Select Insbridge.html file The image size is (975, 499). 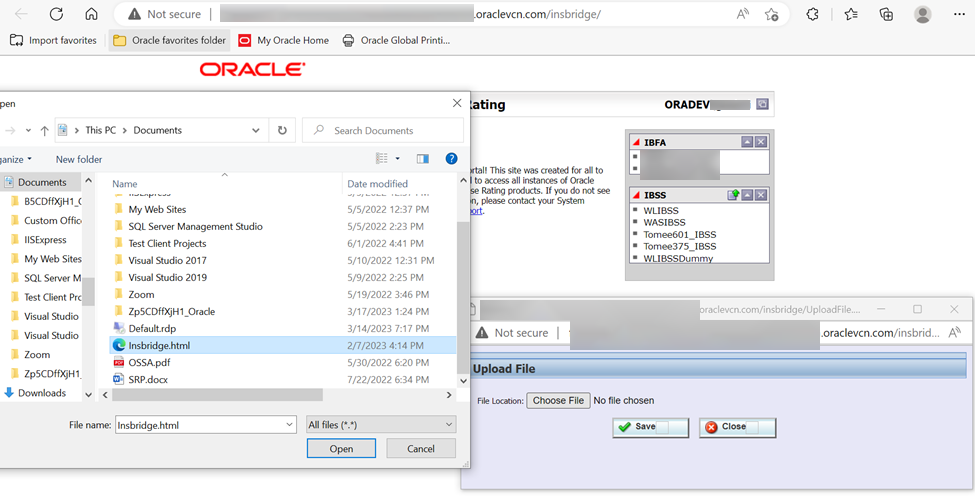point(283,345)
